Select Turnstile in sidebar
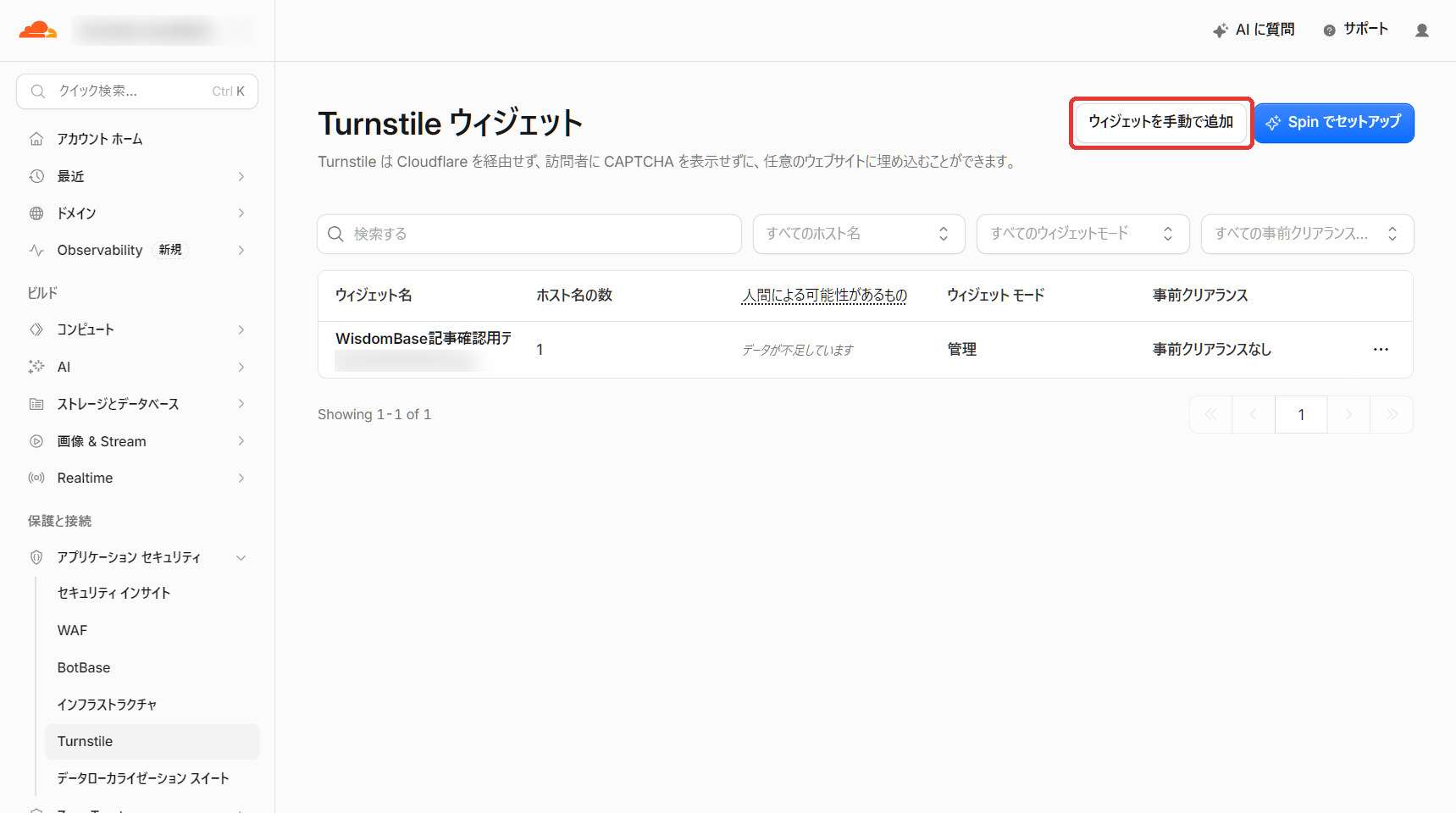Viewport: 1456px width, 813px height. [x=152, y=741]
